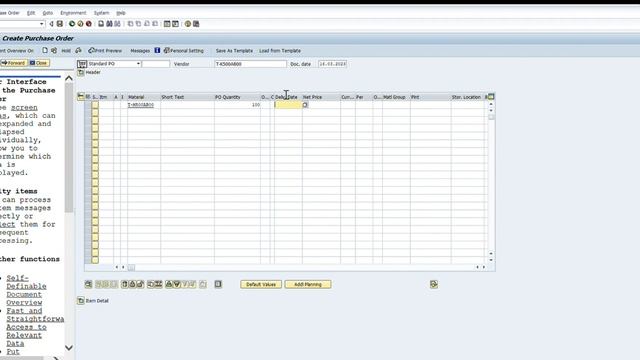This screenshot has height=360, width=640.
Task: Click the Create New Session icon
Action: (x=167, y=24)
